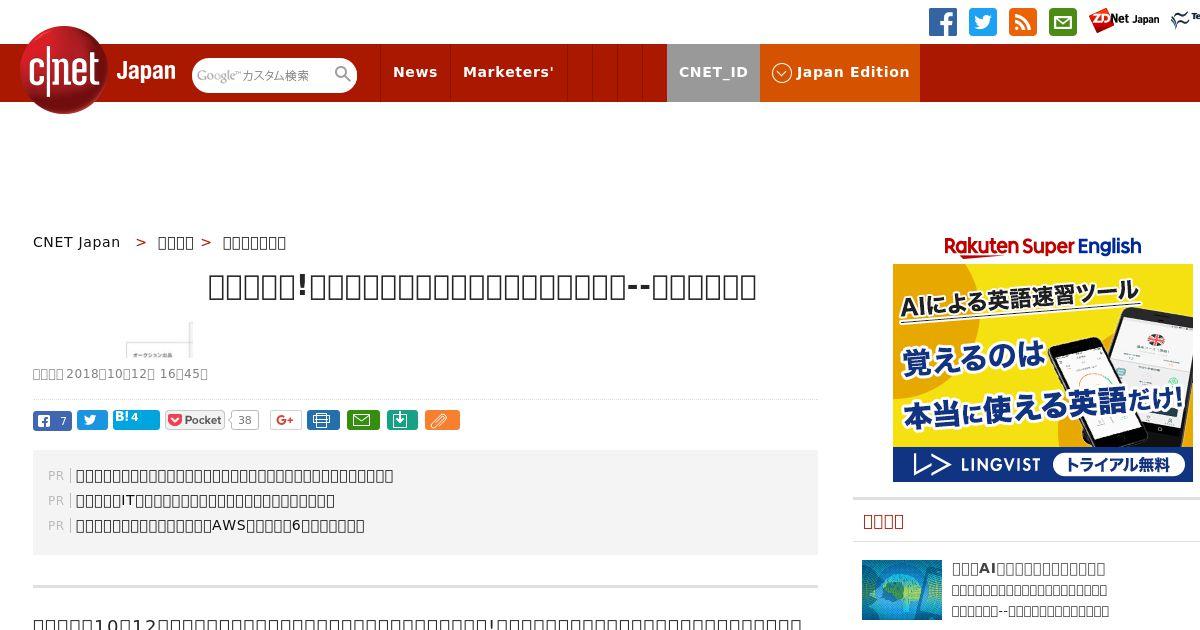The image size is (1200, 630).
Task: Open the orange RSS feed icon
Action: pos(1023,22)
